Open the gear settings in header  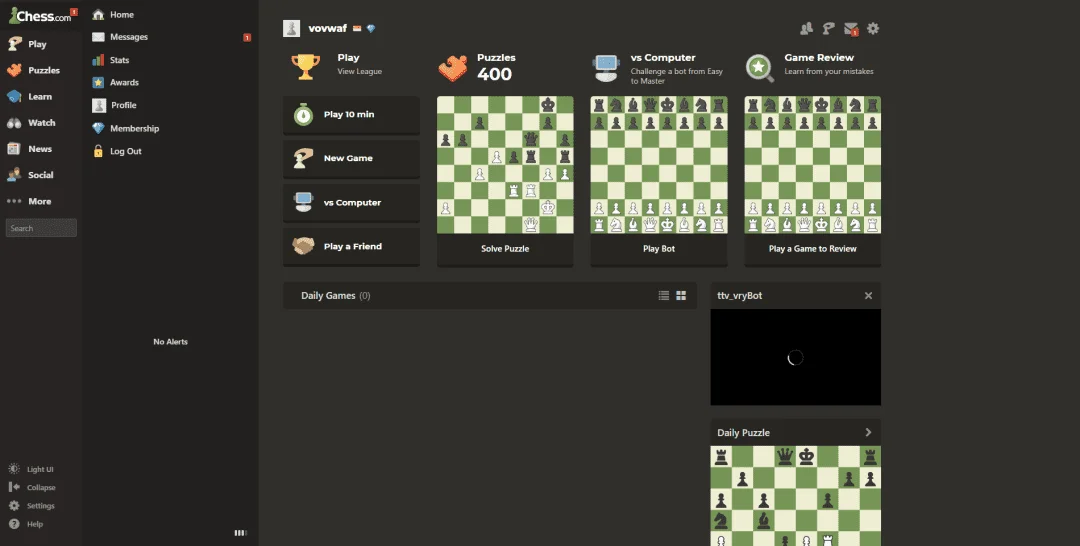coord(873,28)
